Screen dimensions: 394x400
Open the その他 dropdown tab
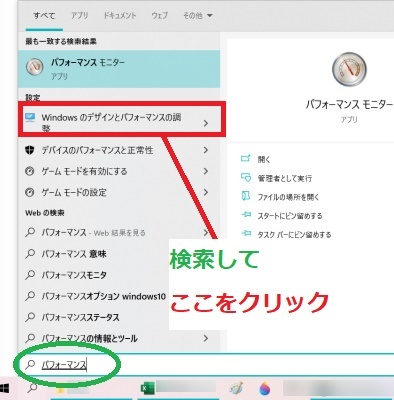tap(198, 16)
